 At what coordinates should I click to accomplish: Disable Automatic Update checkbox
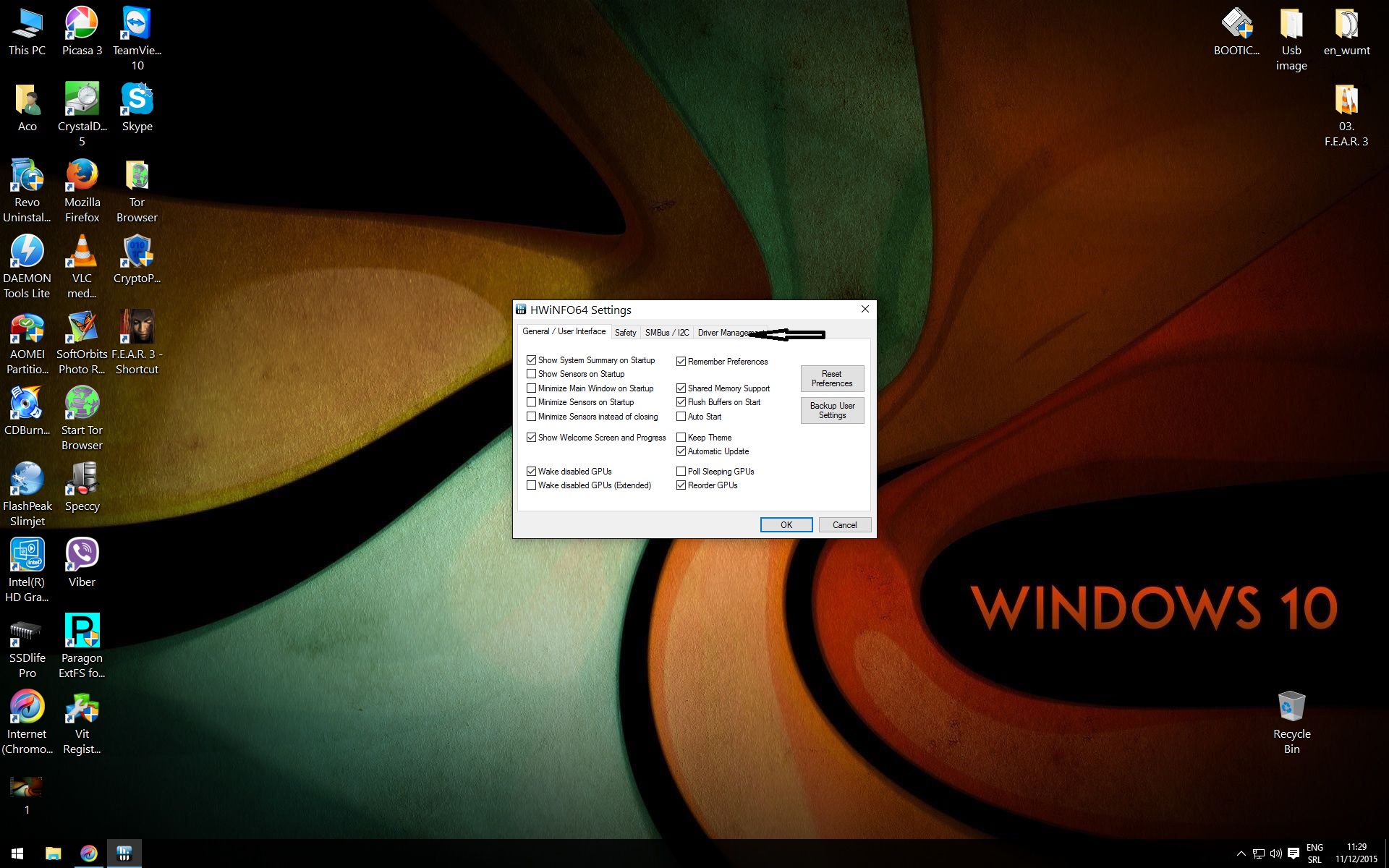click(x=681, y=451)
